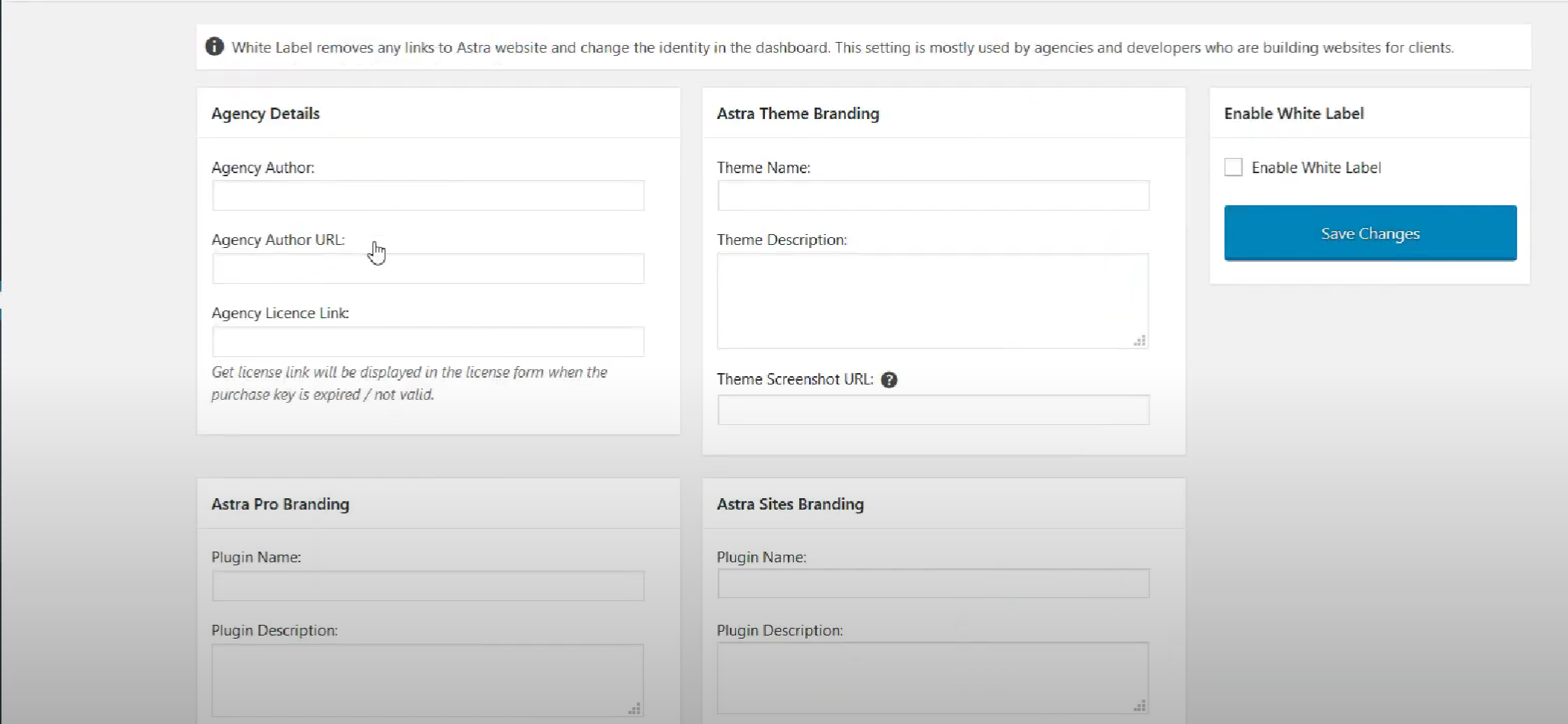Click the info icon in the White Label notice

click(x=214, y=47)
